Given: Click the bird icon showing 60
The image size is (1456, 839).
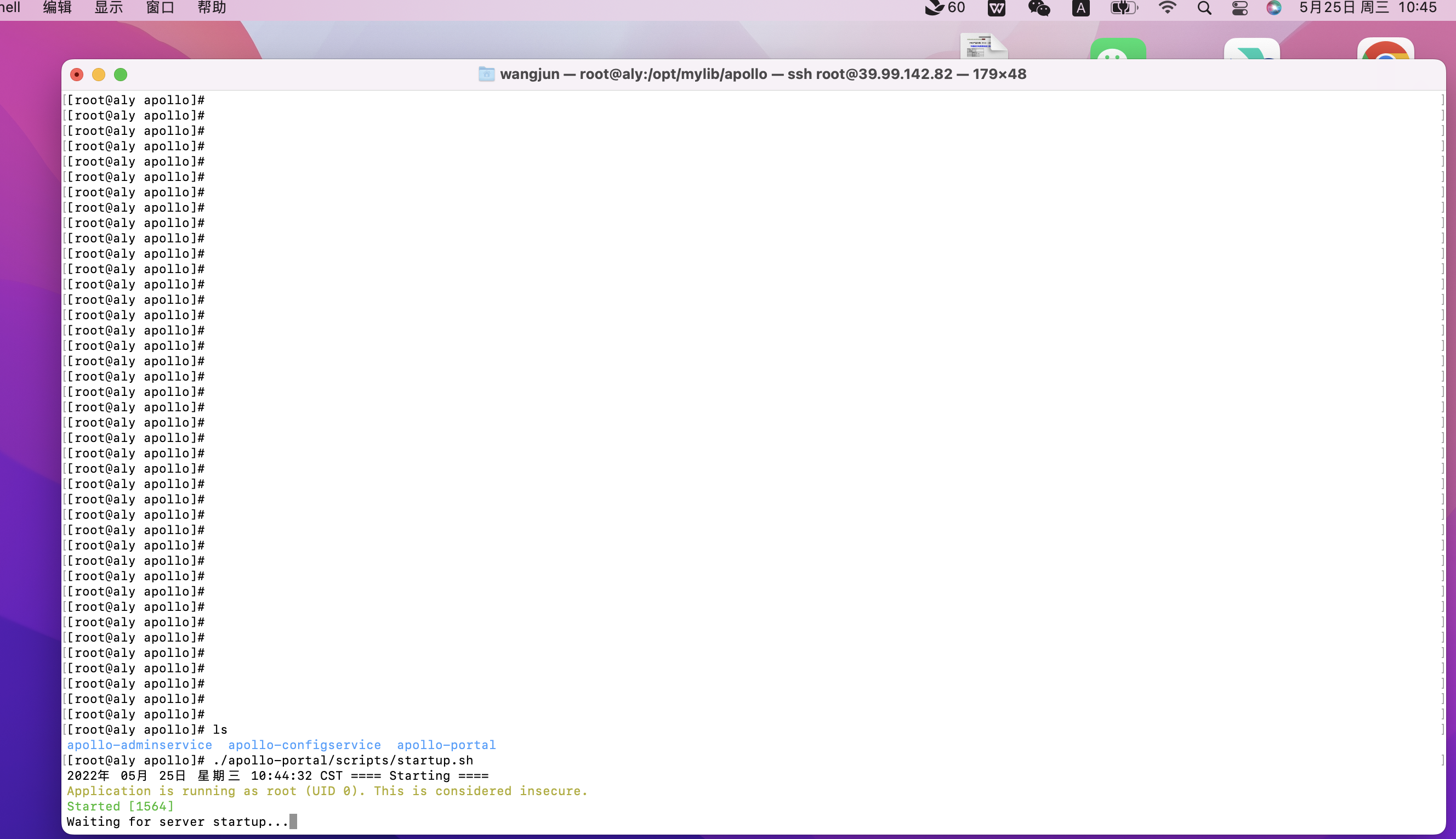Looking at the screenshot, I should coord(945,8).
